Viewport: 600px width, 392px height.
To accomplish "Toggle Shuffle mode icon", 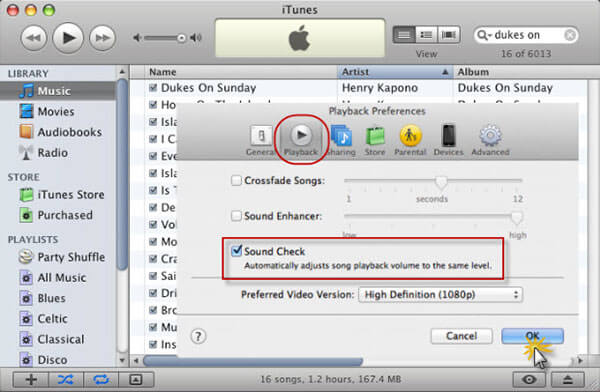I will click(x=66, y=380).
